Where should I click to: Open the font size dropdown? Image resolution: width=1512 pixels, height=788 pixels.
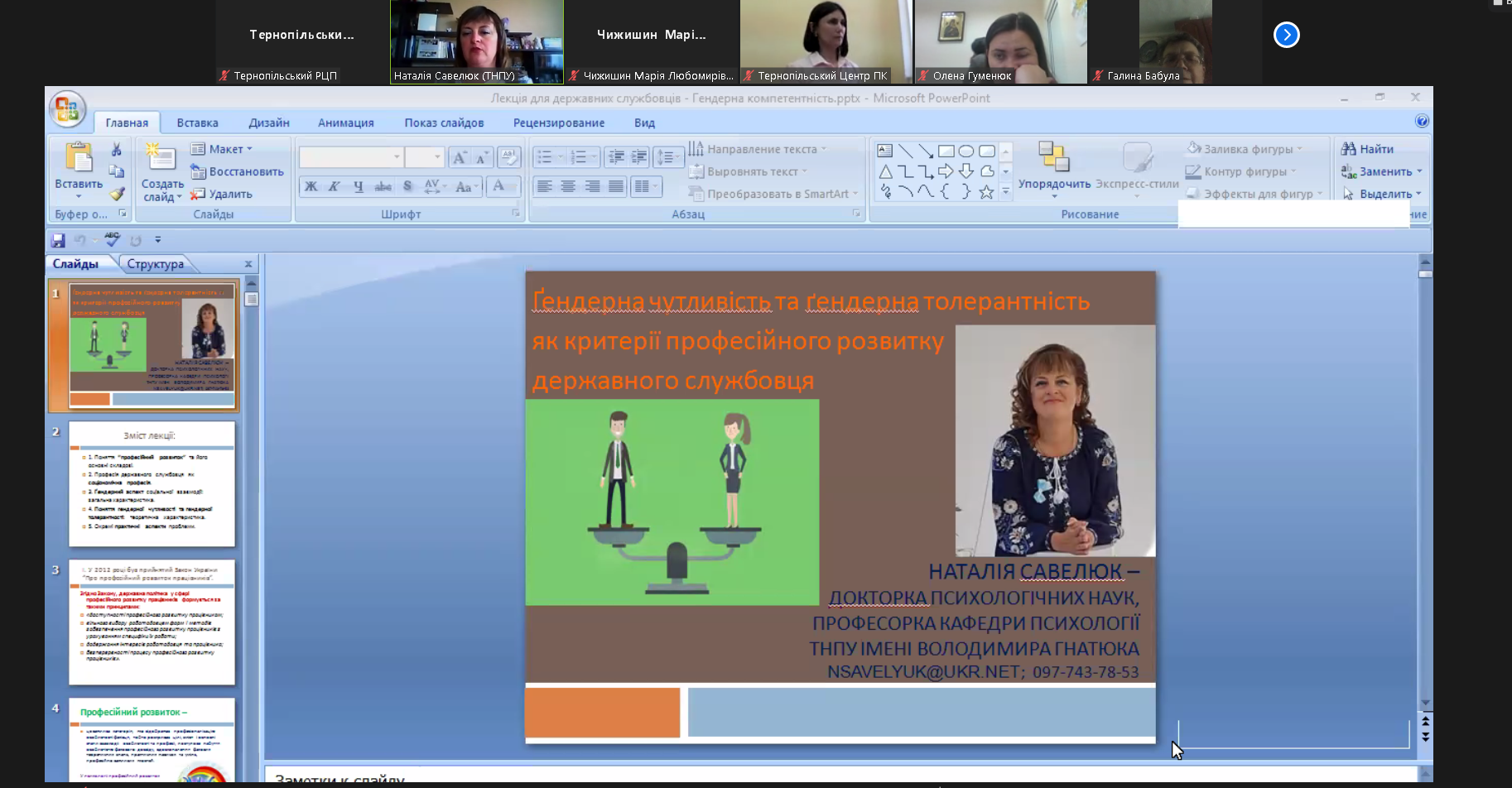(x=438, y=156)
